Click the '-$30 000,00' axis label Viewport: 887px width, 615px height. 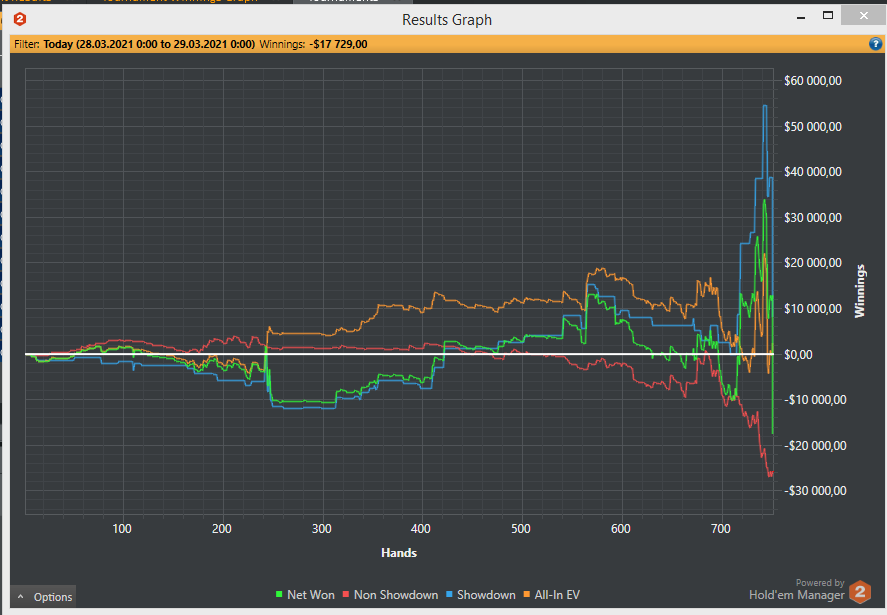(x=815, y=491)
